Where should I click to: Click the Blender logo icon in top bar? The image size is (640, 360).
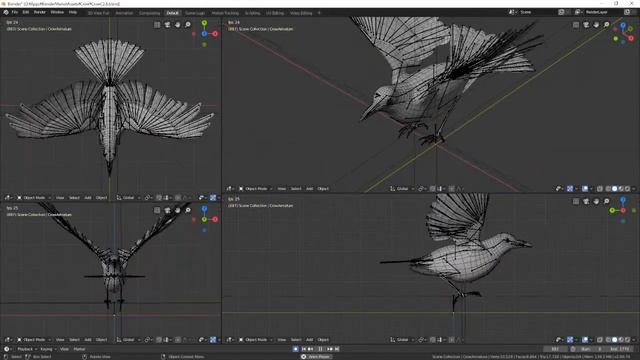tap(6, 13)
